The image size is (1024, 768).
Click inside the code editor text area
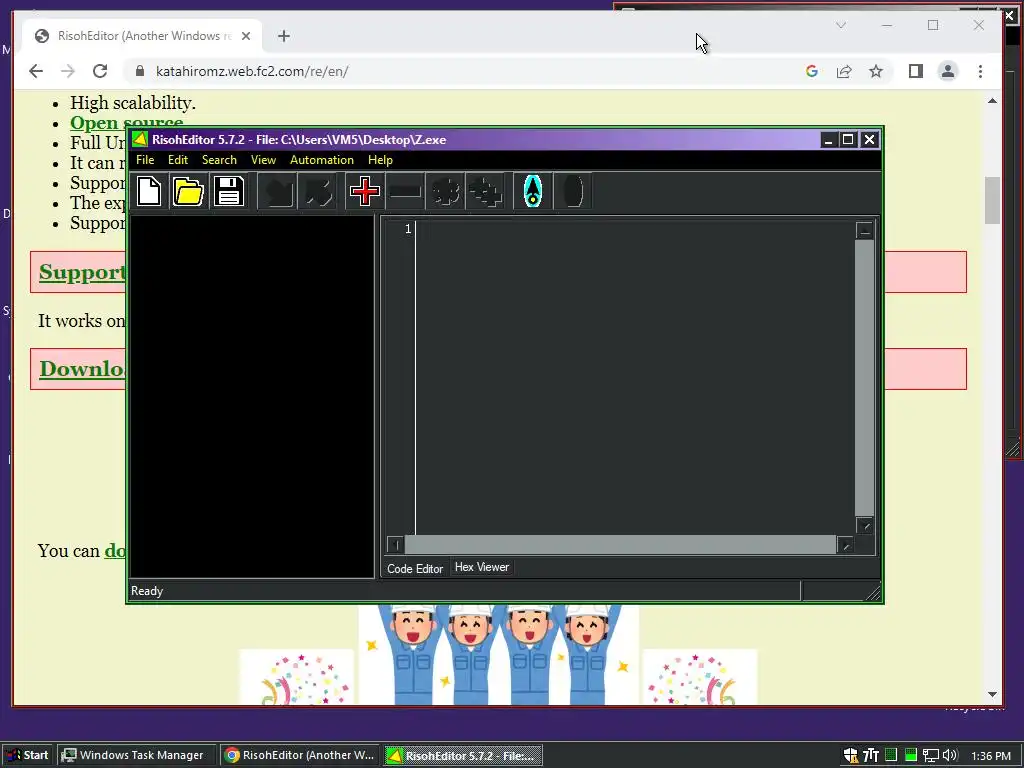[635, 378]
